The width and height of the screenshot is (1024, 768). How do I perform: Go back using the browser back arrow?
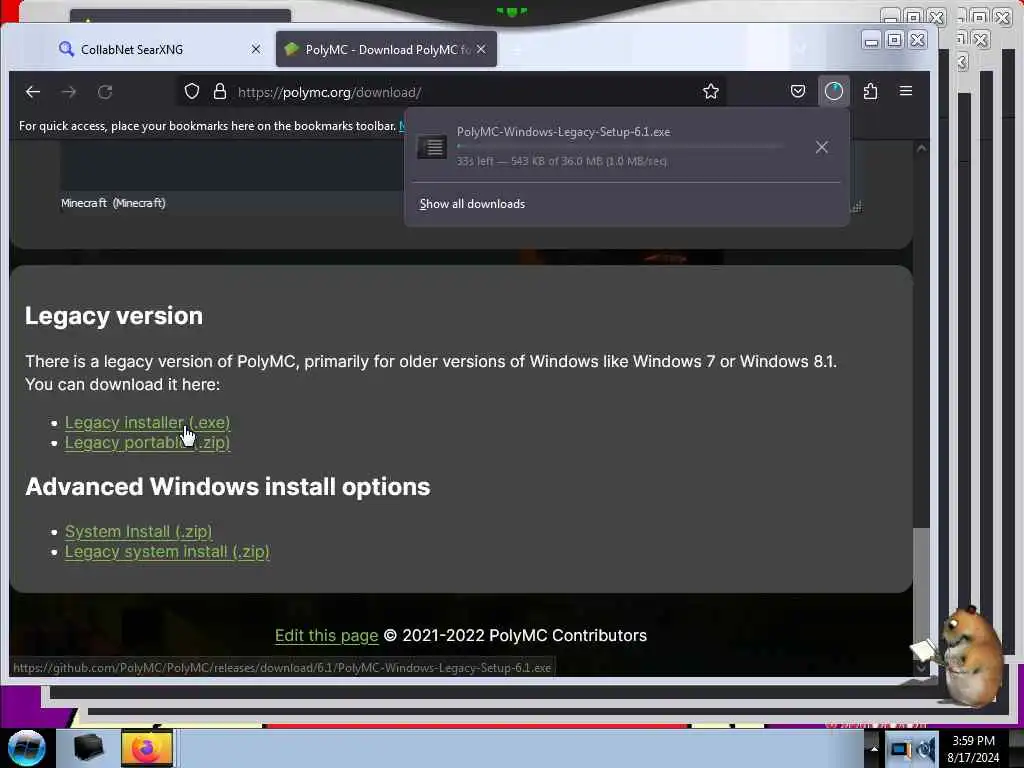[x=33, y=92]
